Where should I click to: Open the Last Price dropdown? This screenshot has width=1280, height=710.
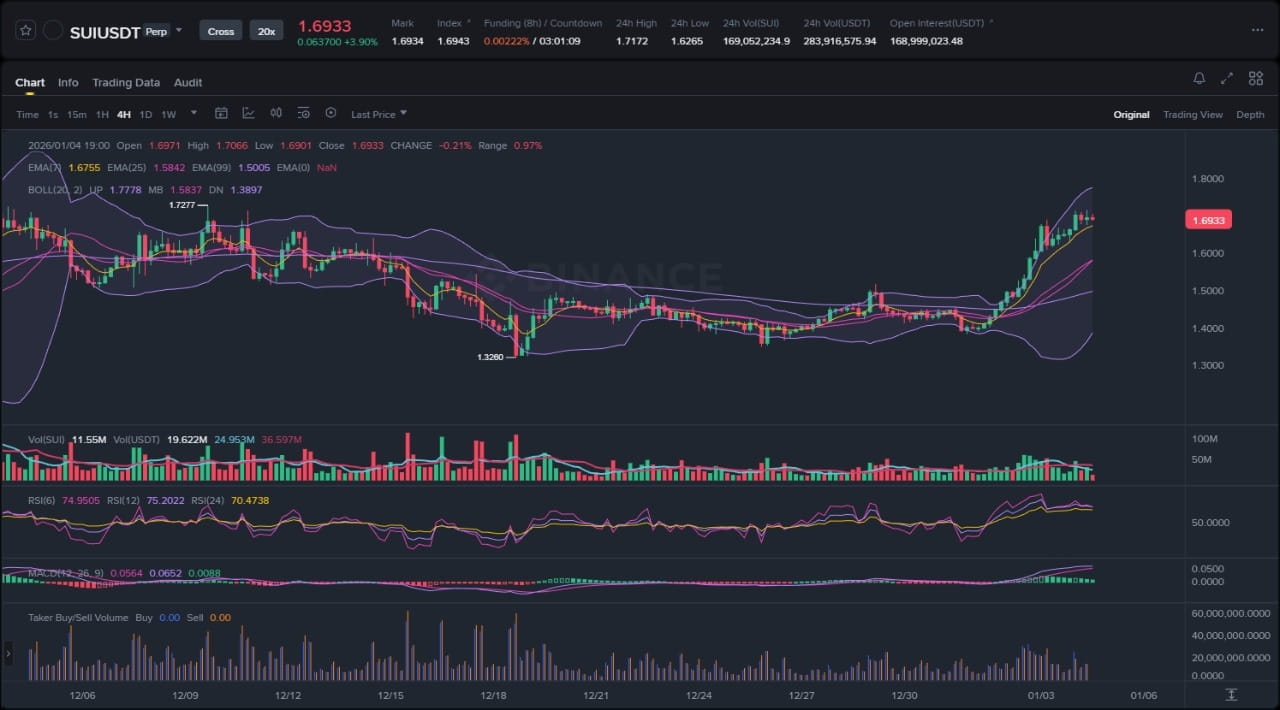(x=378, y=114)
